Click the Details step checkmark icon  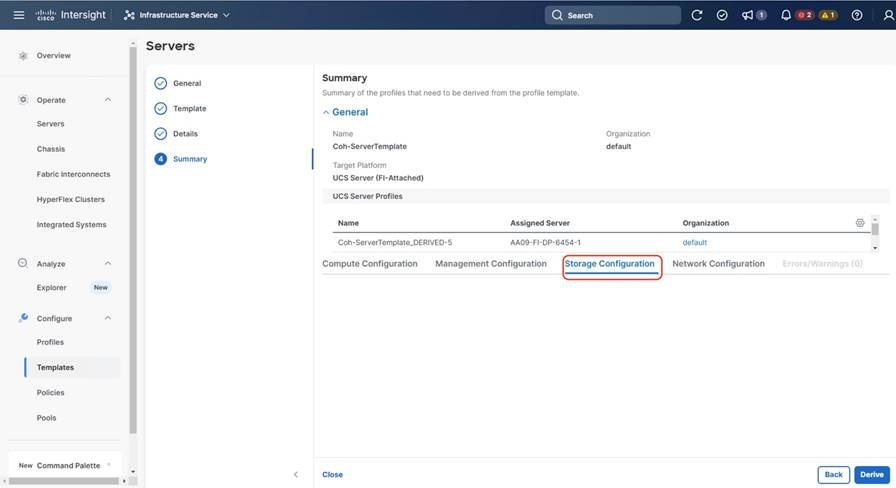(161, 133)
